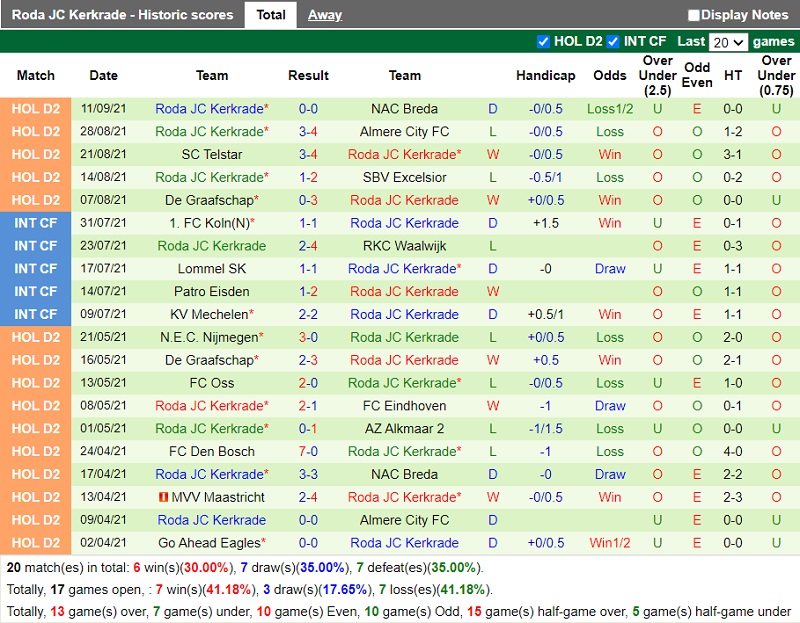Open SBV Excelsior team link
Viewport: 800px width, 623px height.
pyautogui.click(x=404, y=178)
